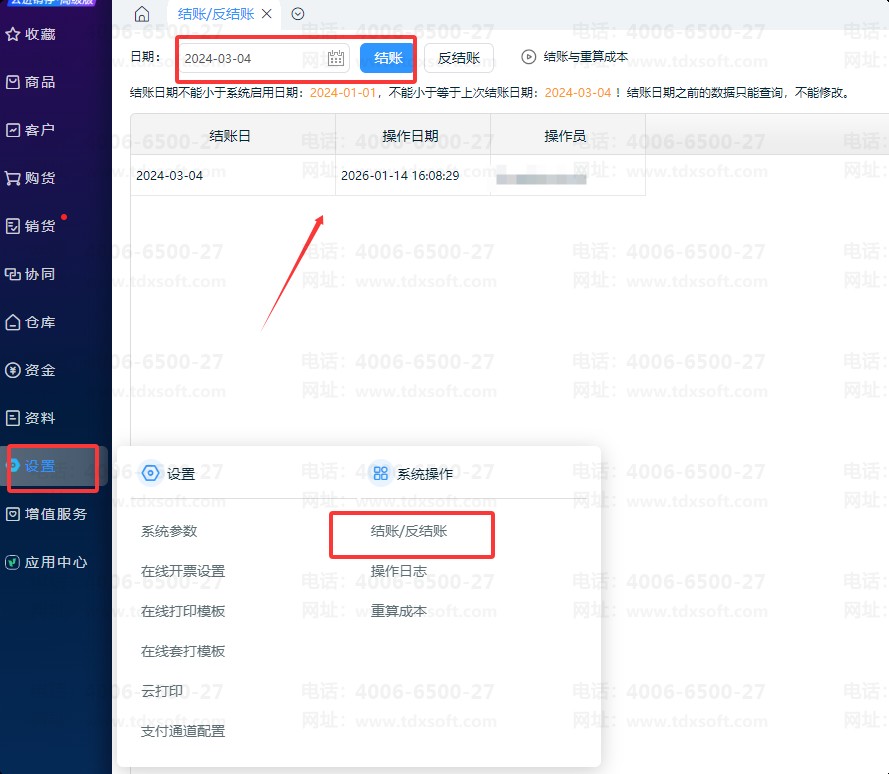
Task: Click the blue 结账 button
Action: pyautogui.click(x=387, y=58)
